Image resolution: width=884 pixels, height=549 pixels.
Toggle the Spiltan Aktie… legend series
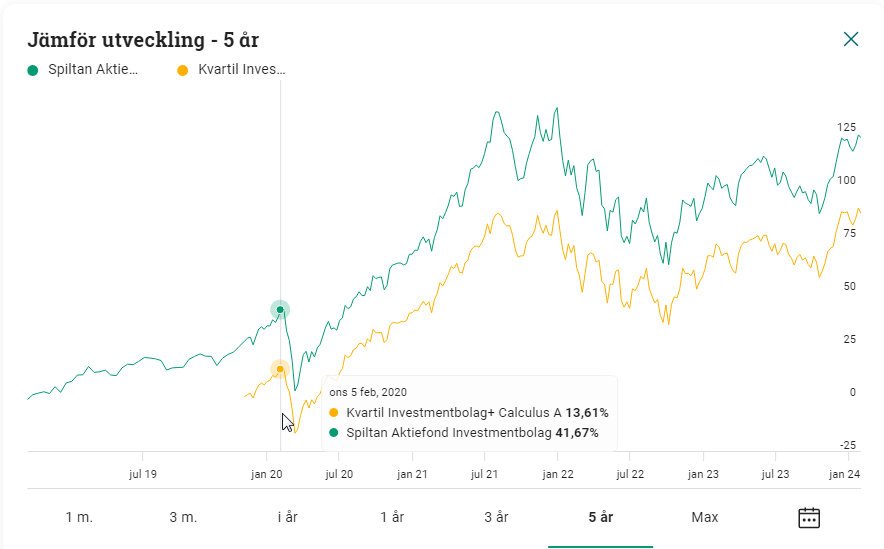coord(93,70)
